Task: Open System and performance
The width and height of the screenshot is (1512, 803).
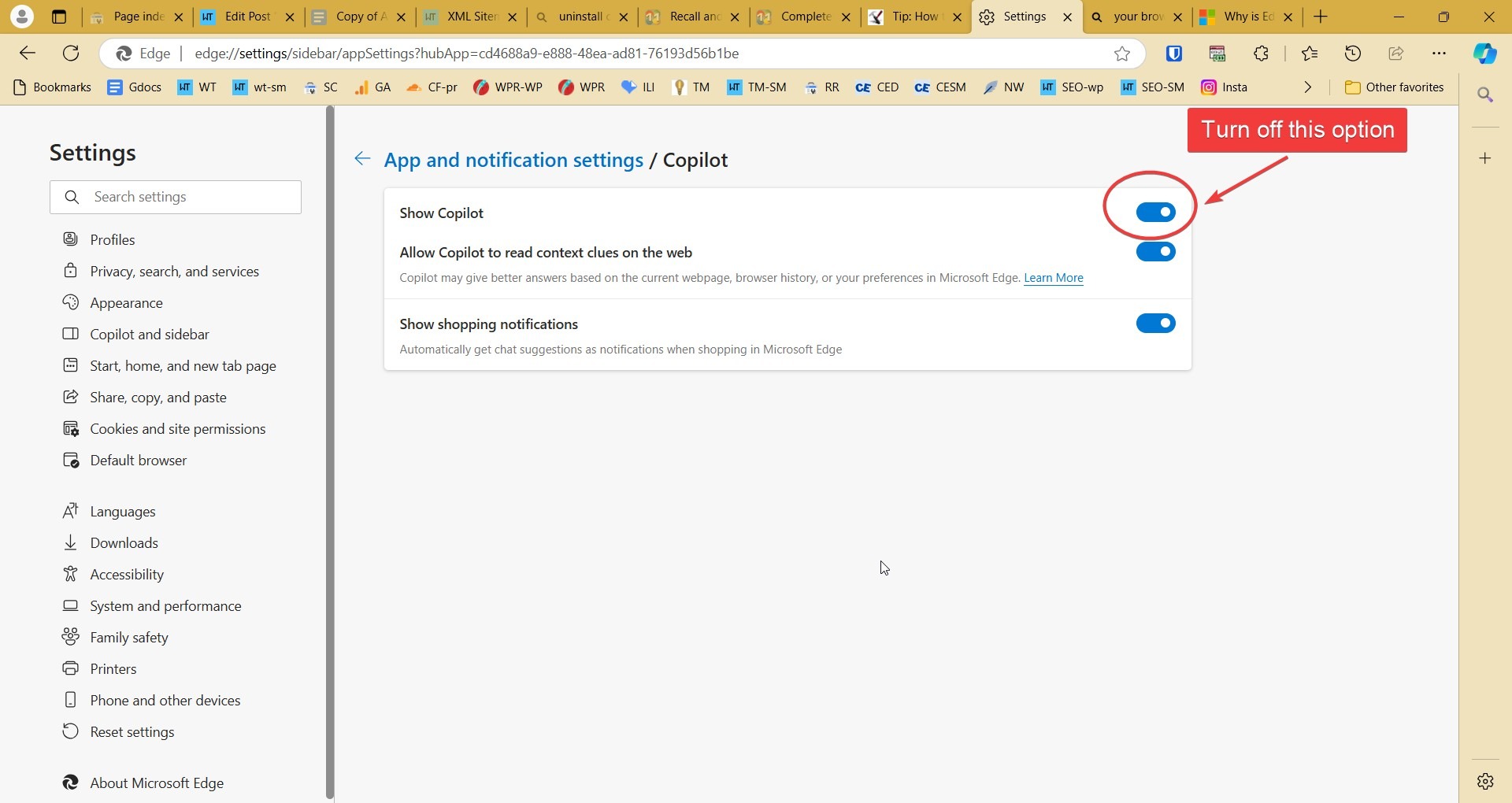Action: click(165, 605)
